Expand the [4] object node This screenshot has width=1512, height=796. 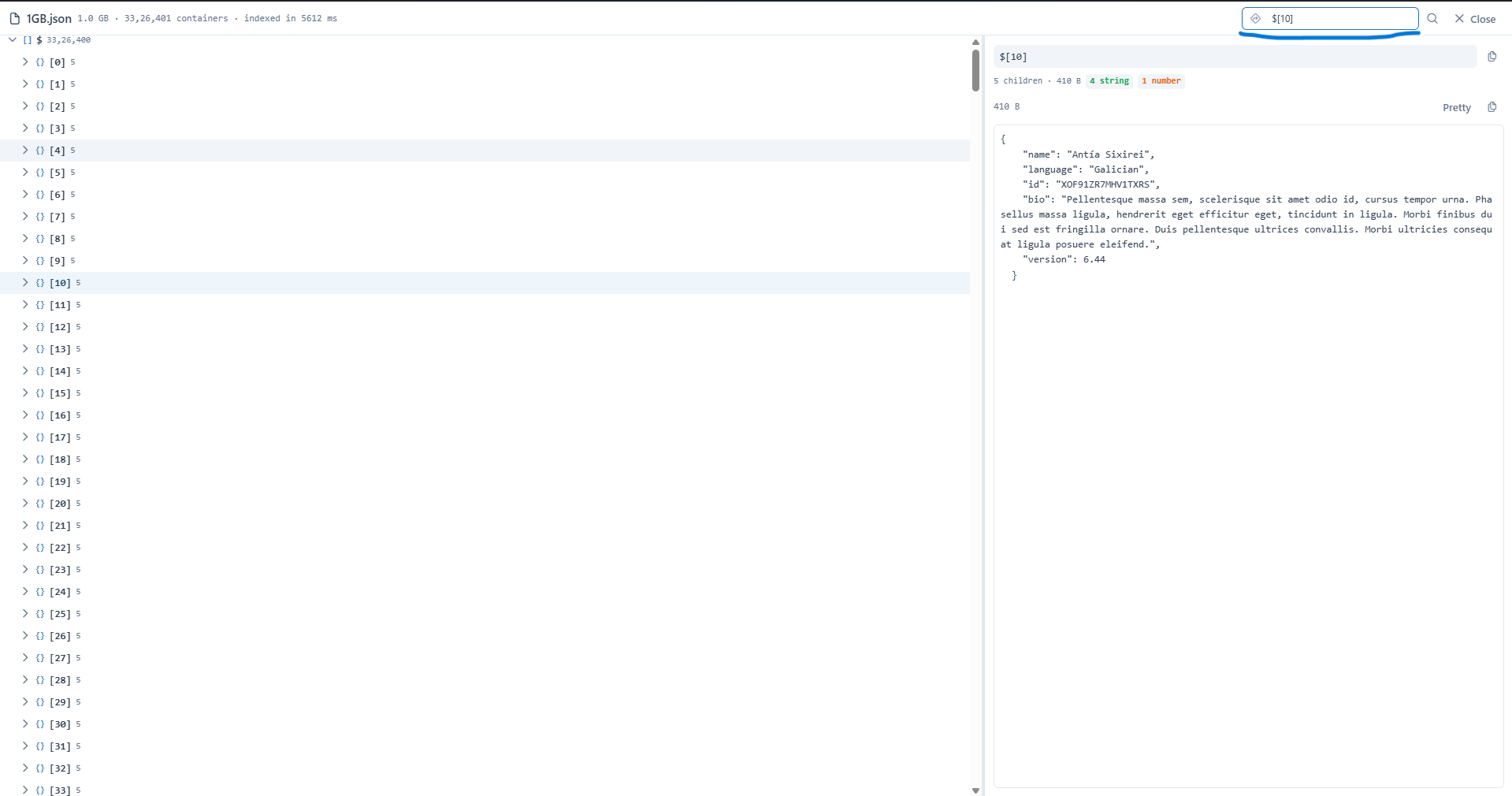(x=25, y=150)
